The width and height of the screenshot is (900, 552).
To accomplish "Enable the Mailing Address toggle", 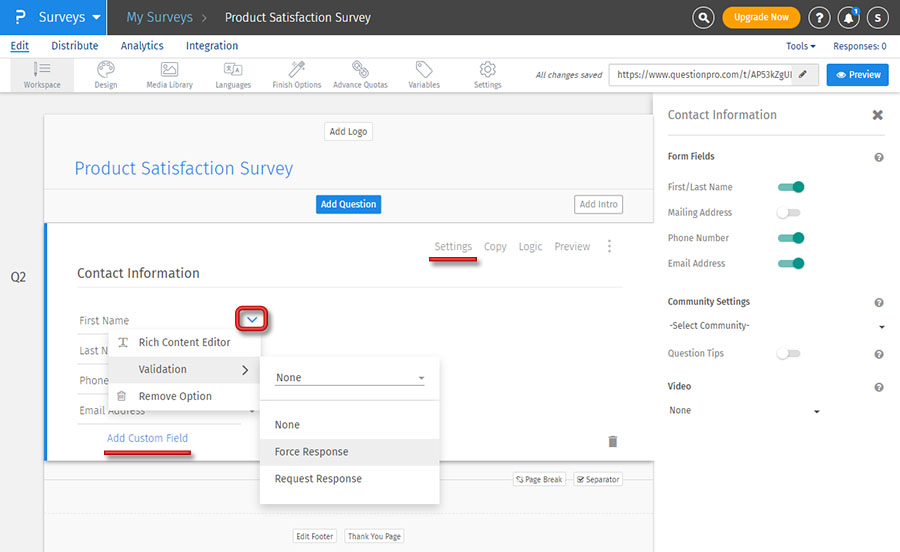I will tap(789, 213).
